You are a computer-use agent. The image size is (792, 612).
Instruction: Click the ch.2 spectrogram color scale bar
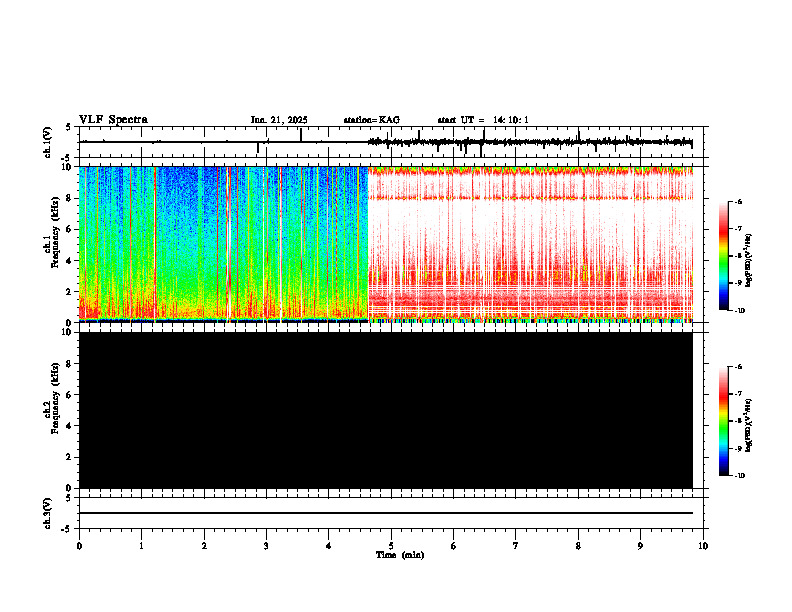tap(724, 421)
